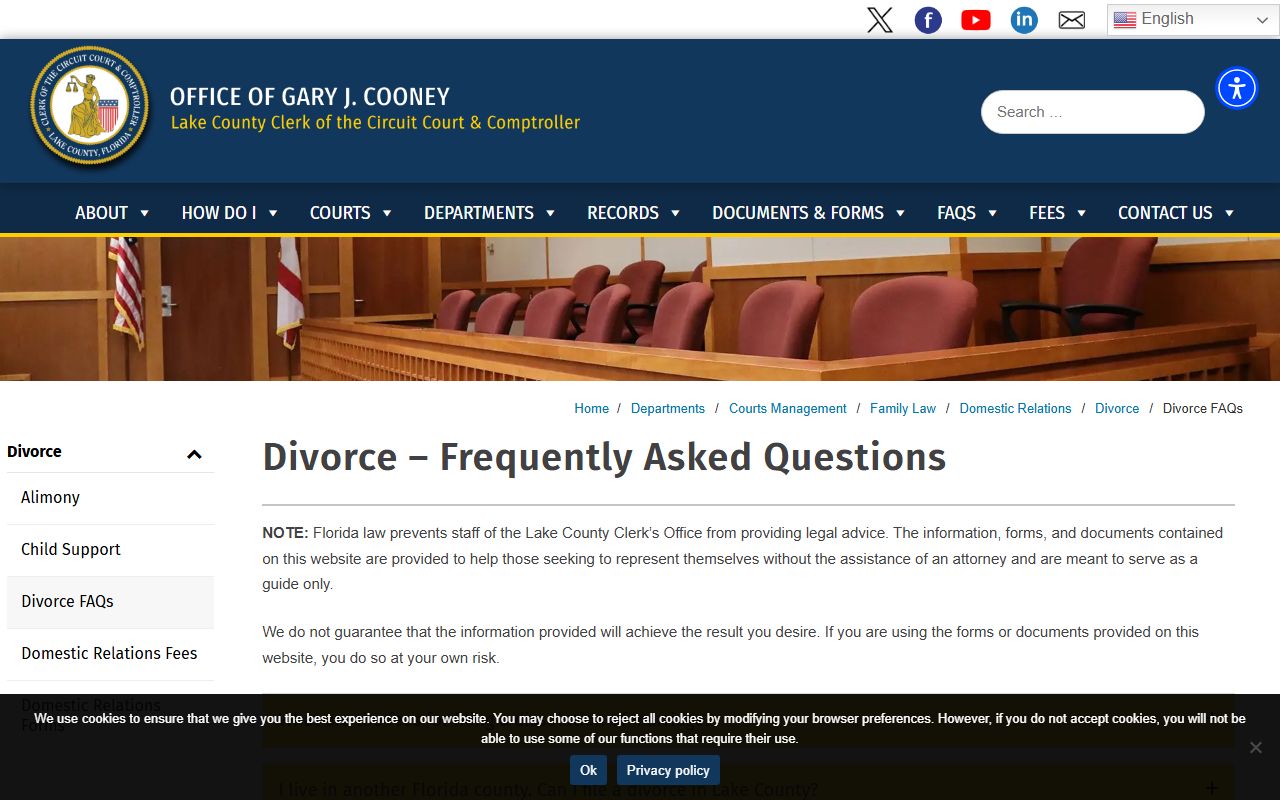The width and height of the screenshot is (1280, 800).
Task: Open the LinkedIn profile icon
Action: click(x=1024, y=20)
